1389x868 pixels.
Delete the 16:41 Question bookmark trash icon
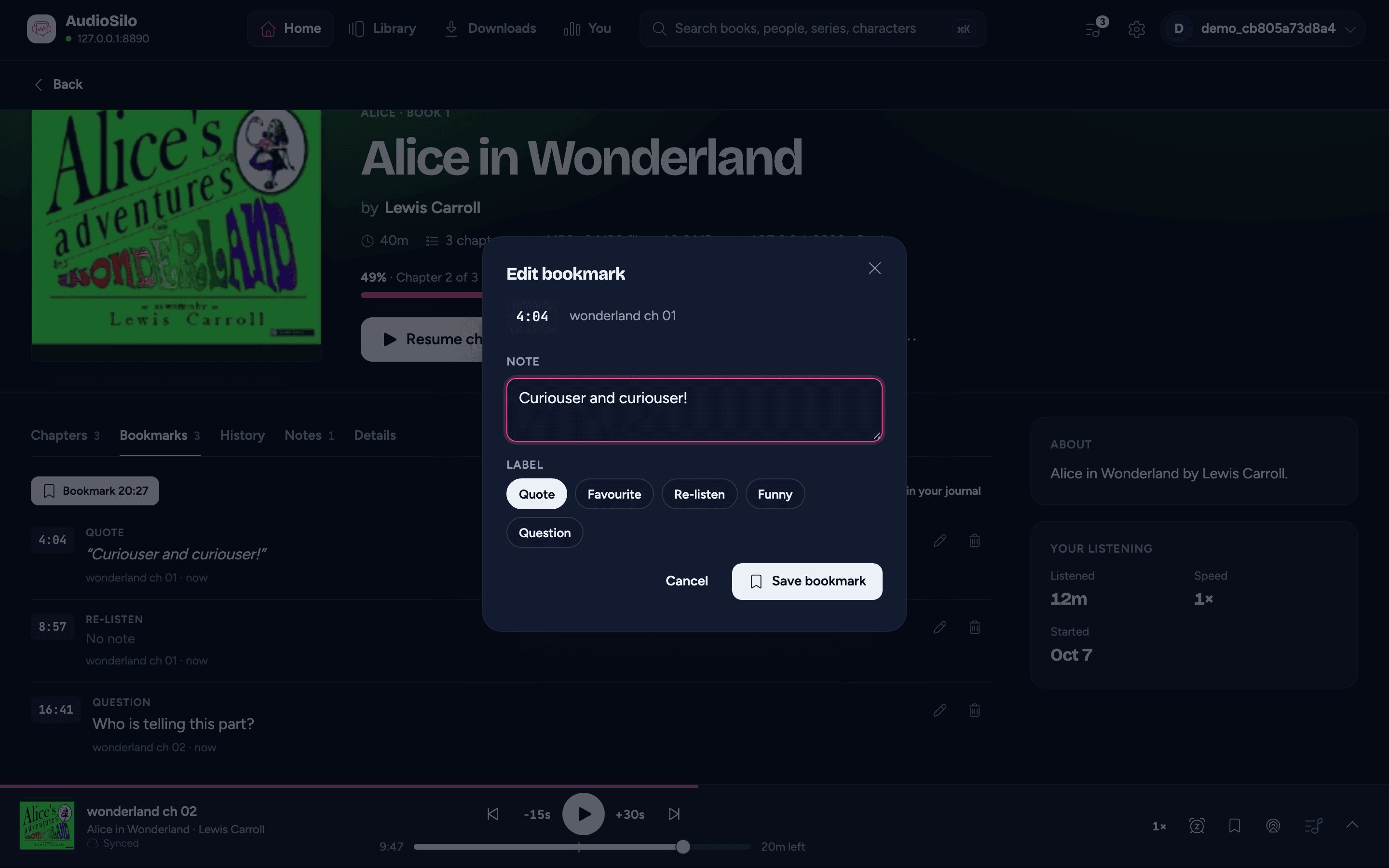pos(974,710)
